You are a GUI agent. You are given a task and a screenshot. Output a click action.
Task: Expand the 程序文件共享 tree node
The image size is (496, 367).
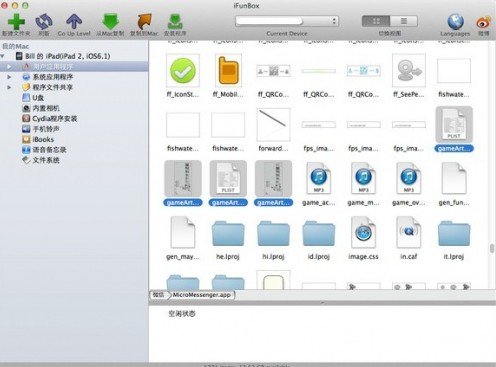(9, 87)
